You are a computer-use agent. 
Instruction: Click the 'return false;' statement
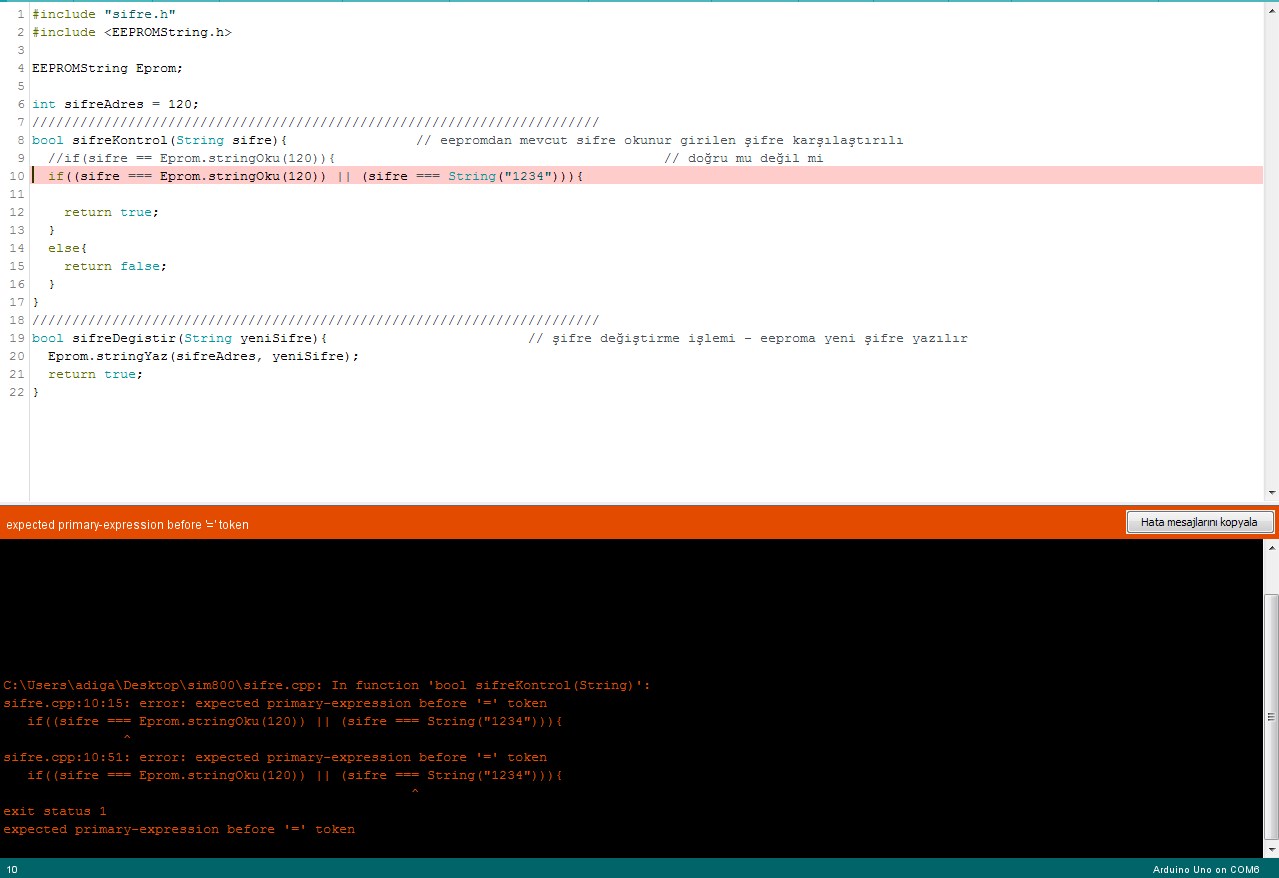click(x=115, y=266)
